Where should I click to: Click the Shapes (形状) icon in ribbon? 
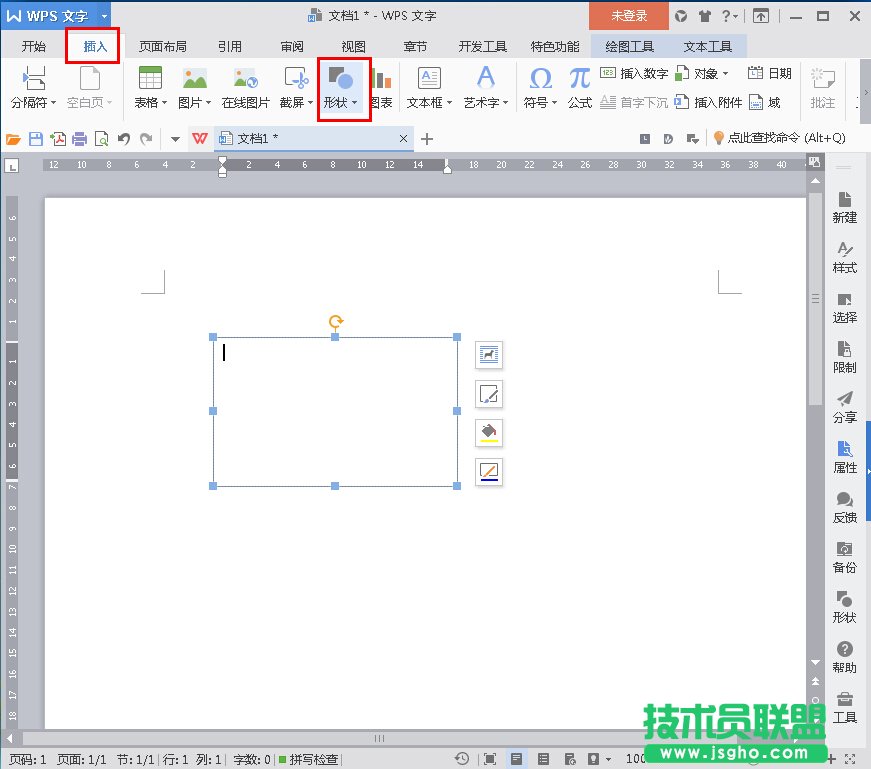click(x=340, y=80)
